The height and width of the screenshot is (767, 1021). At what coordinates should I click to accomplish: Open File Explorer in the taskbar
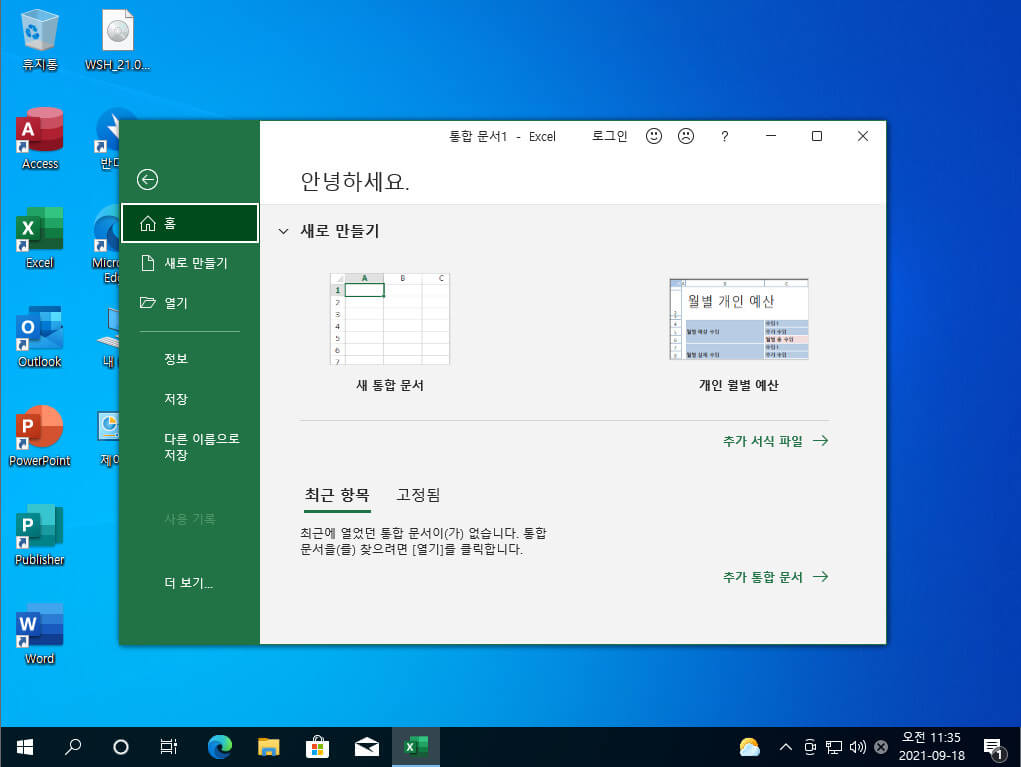coord(268,747)
